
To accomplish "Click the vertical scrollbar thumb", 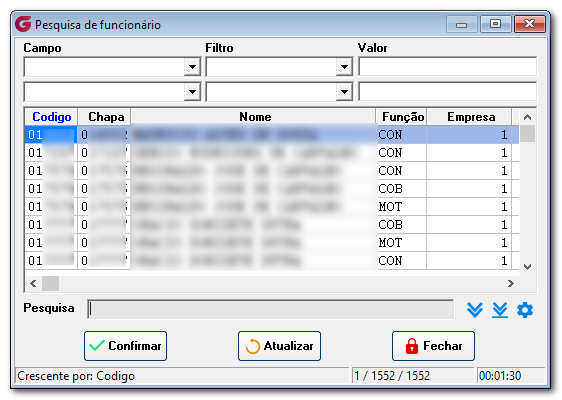I will (x=527, y=134).
